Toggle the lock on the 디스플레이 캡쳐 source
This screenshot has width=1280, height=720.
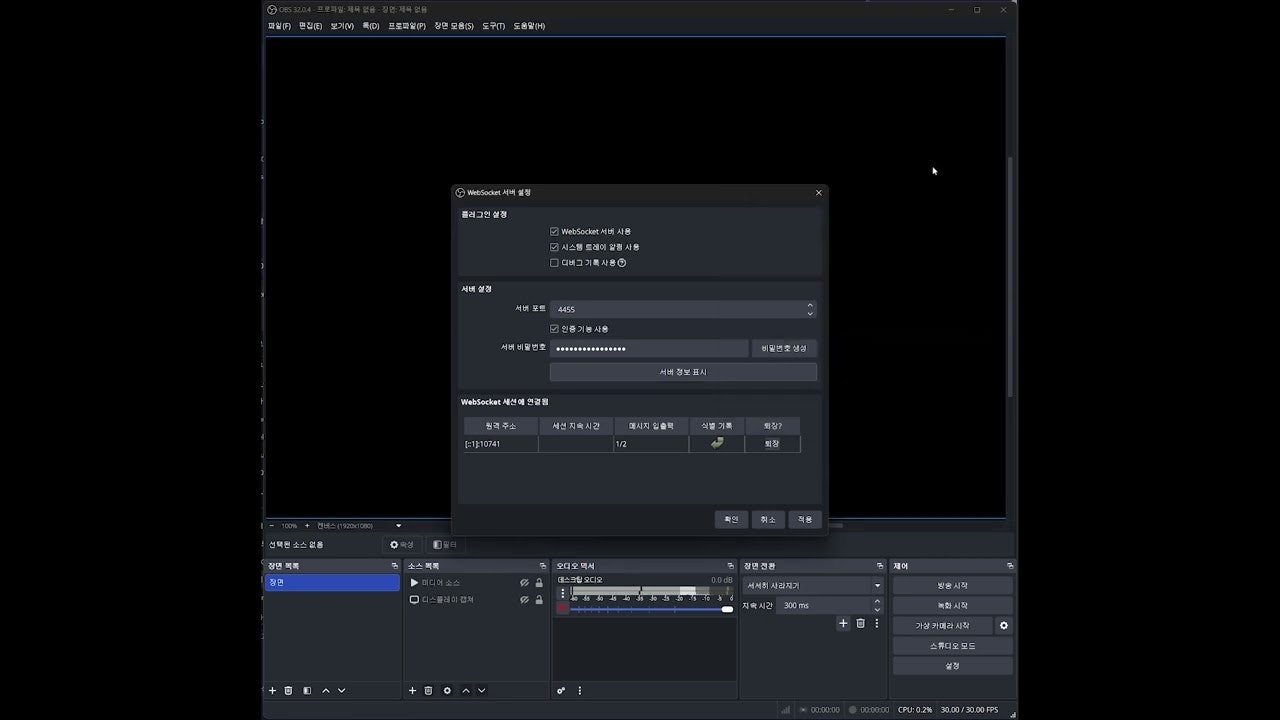click(539, 600)
